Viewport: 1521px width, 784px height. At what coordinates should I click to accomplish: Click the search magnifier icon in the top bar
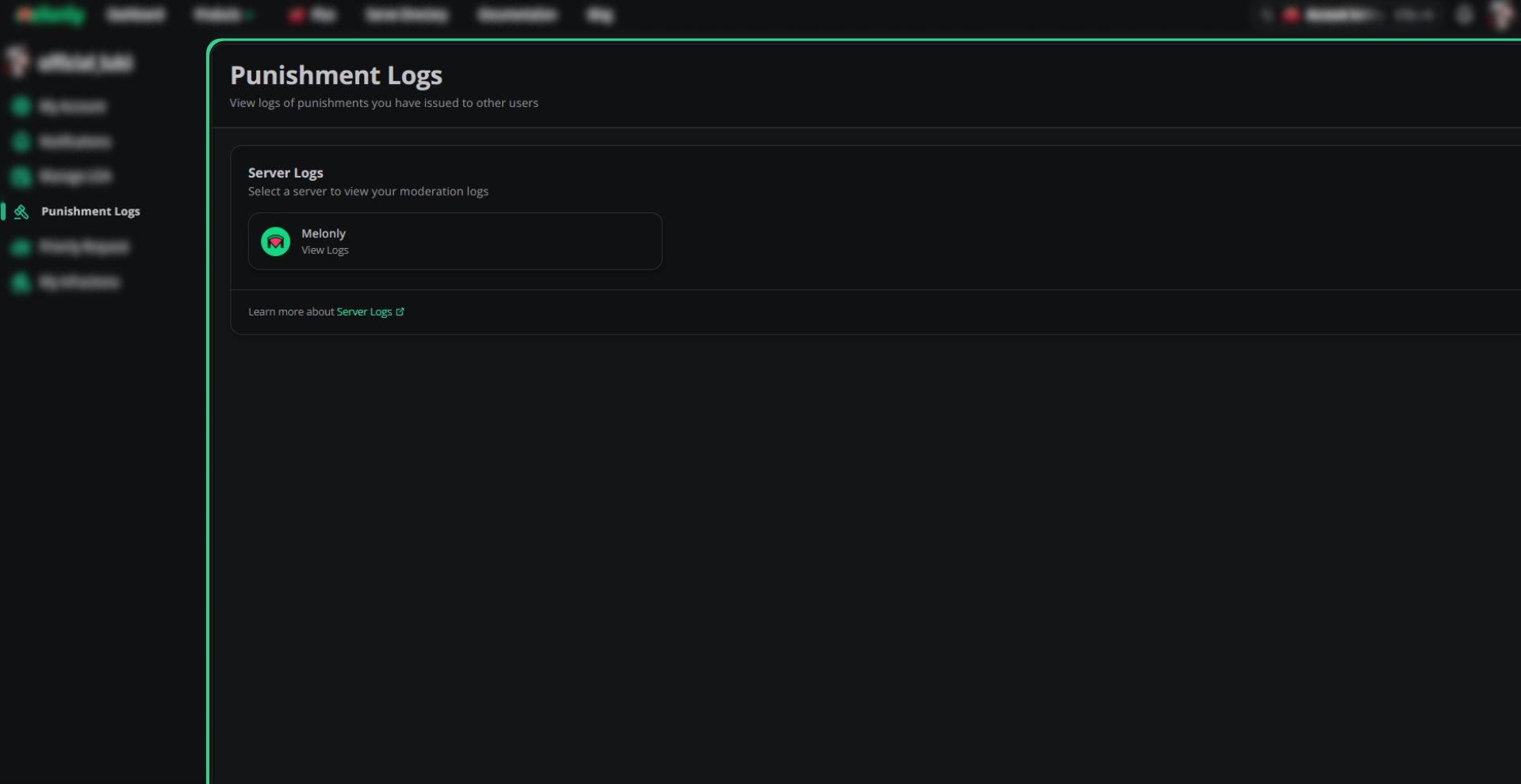(x=1266, y=14)
